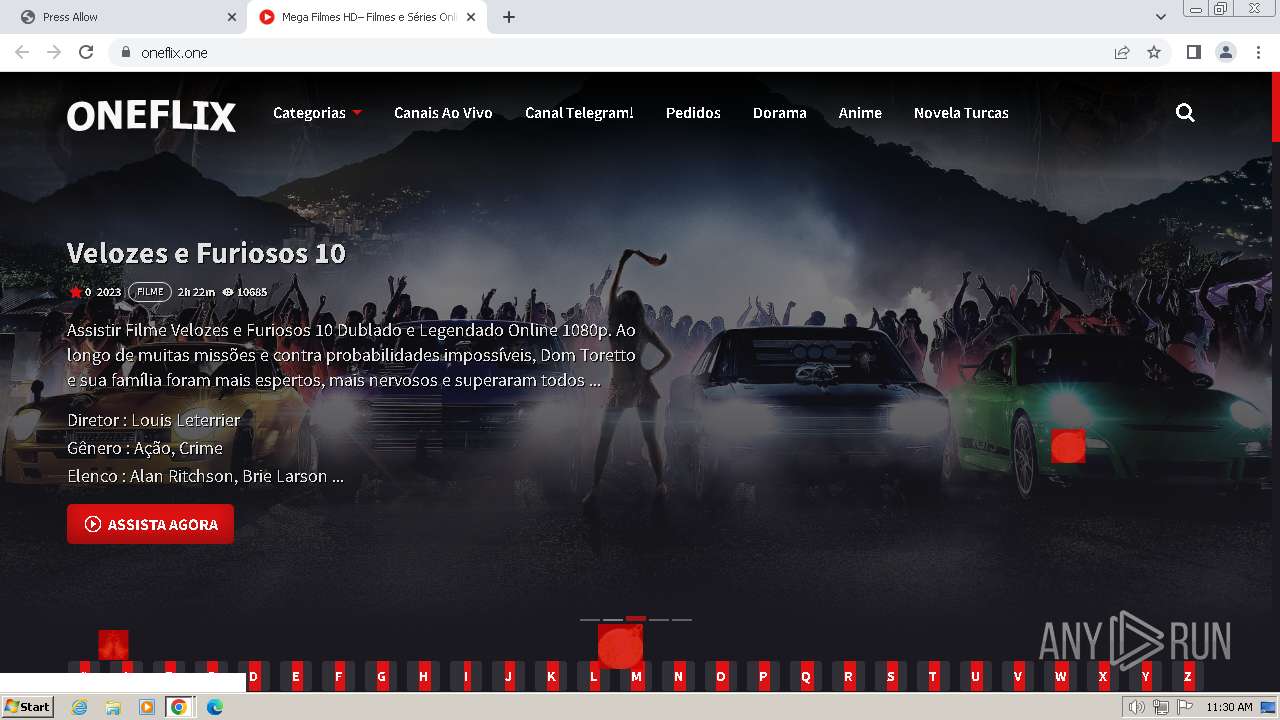Open the search icon in Oneflix header

pos(1185,113)
